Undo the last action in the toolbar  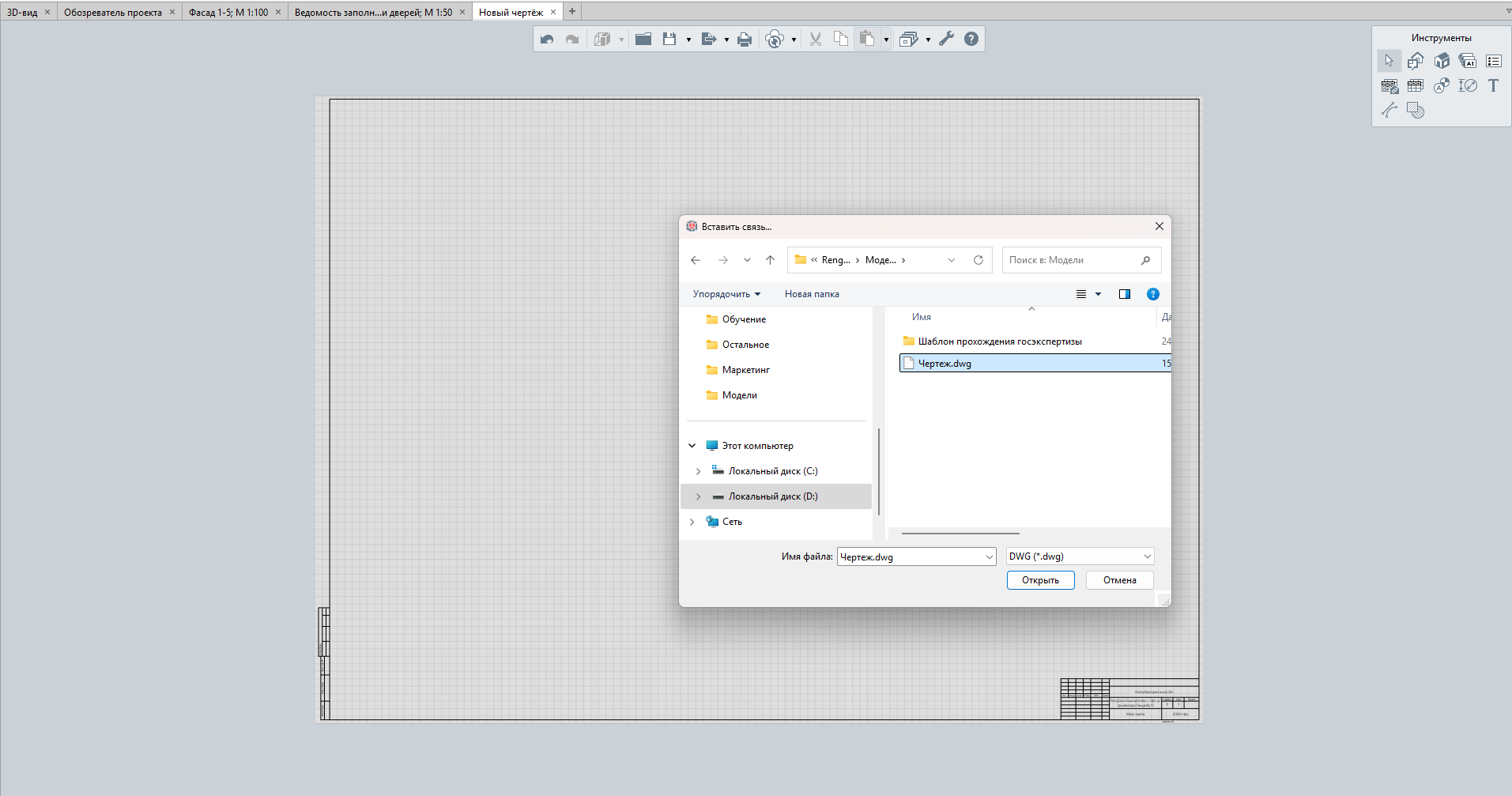click(547, 39)
